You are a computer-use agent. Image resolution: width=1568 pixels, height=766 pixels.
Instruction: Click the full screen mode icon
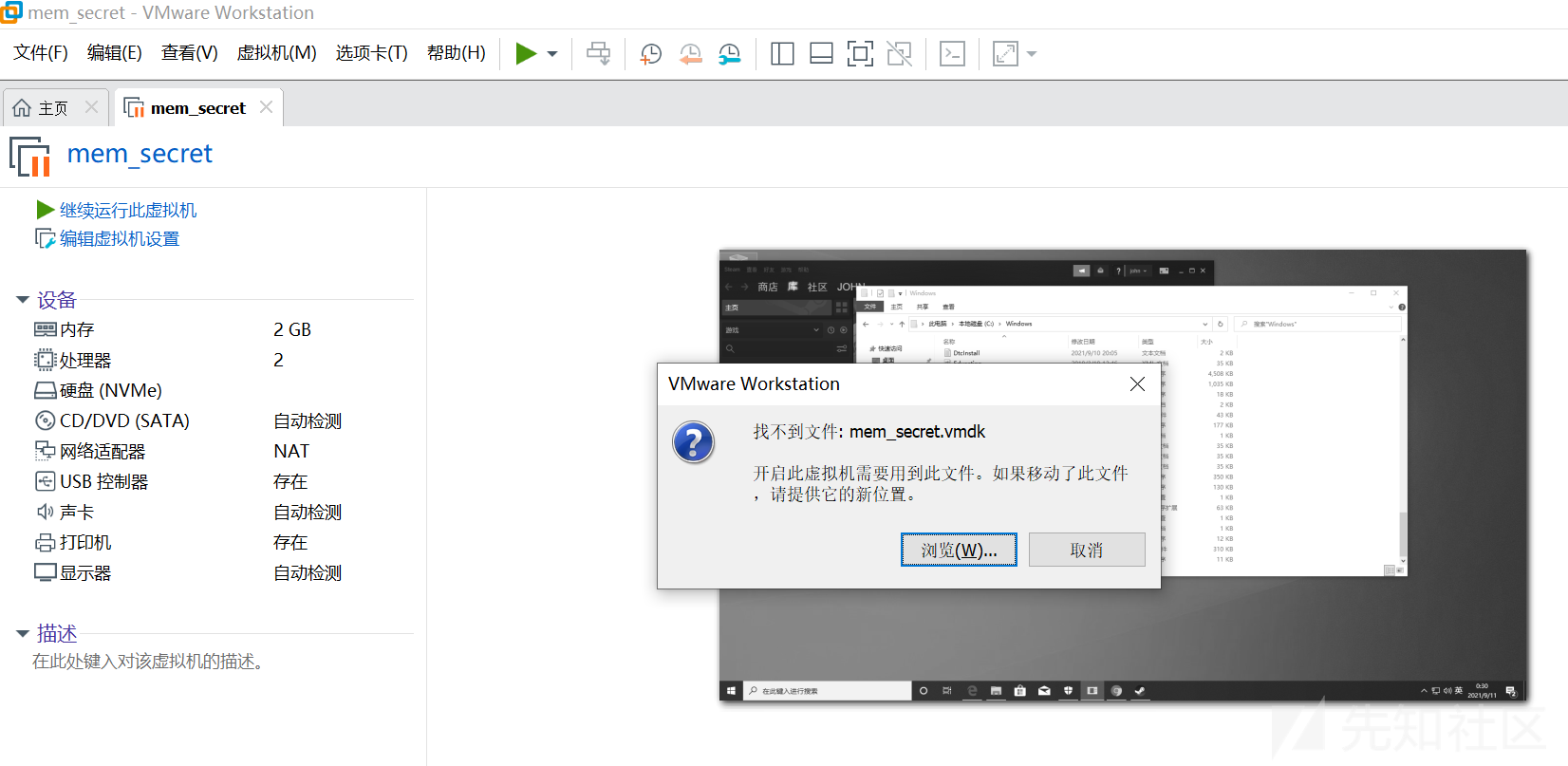coord(860,53)
